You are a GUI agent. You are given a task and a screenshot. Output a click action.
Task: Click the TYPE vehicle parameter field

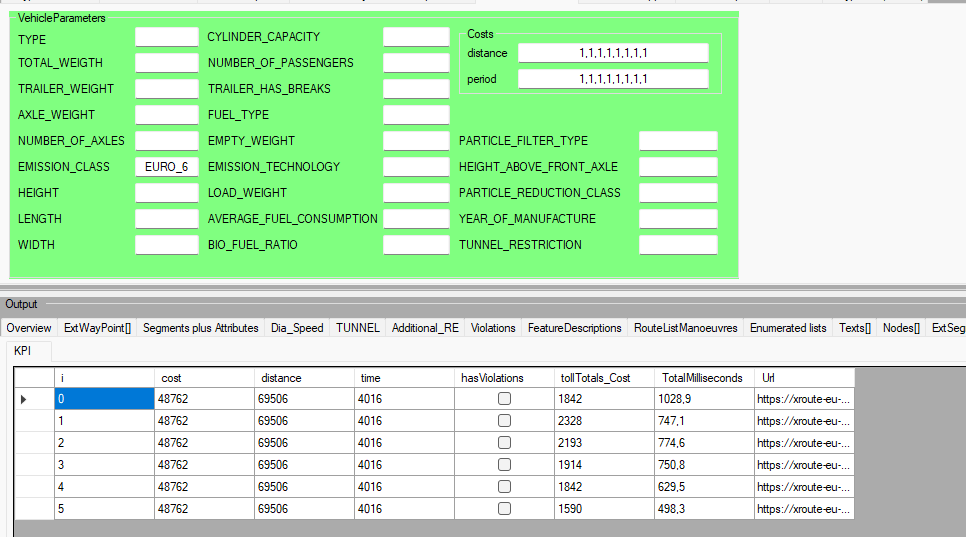(167, 37)
